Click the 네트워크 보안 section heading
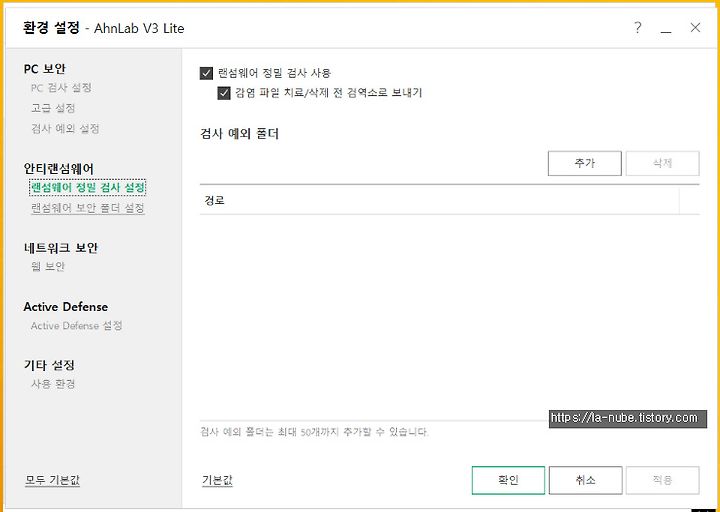 (61, 248)
